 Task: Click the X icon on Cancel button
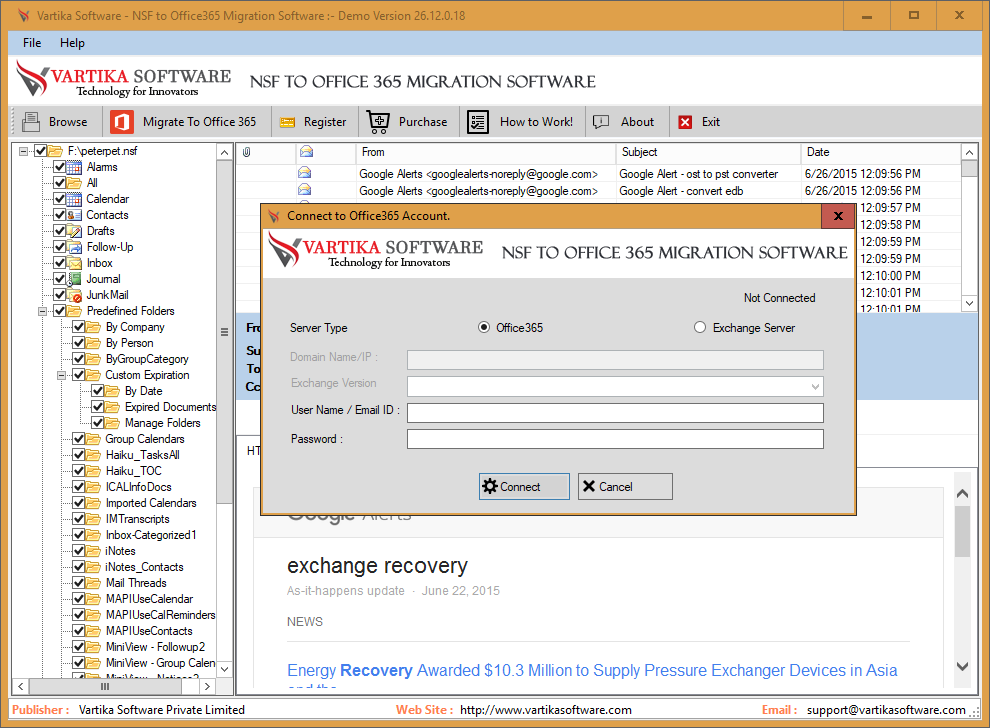coord(588,486)
